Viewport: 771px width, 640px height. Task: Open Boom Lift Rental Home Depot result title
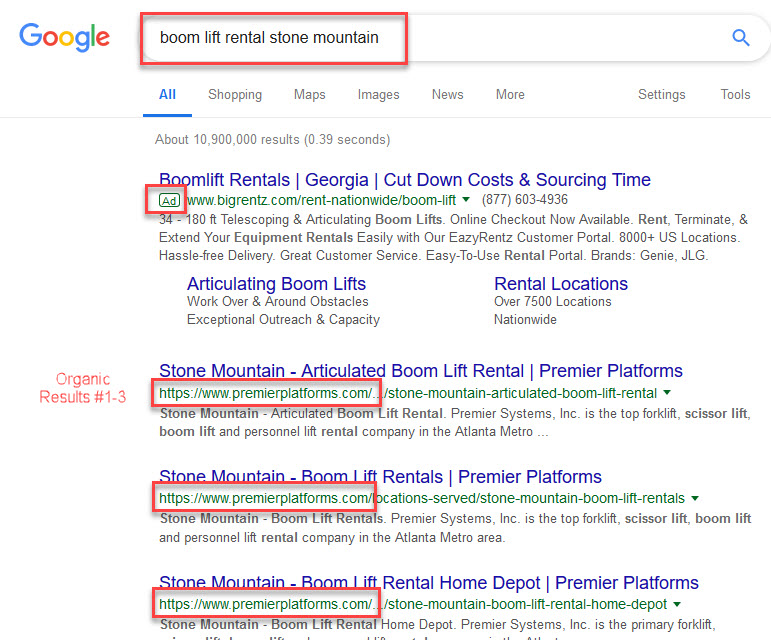click(429, 583)
